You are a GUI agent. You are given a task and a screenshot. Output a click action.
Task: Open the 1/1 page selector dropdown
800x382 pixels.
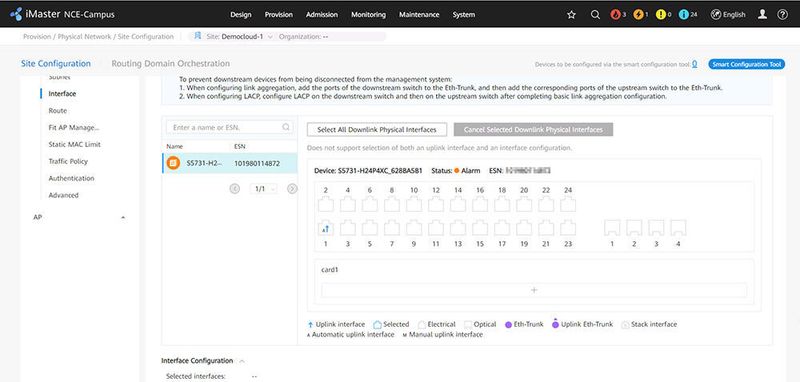(264, 189)
